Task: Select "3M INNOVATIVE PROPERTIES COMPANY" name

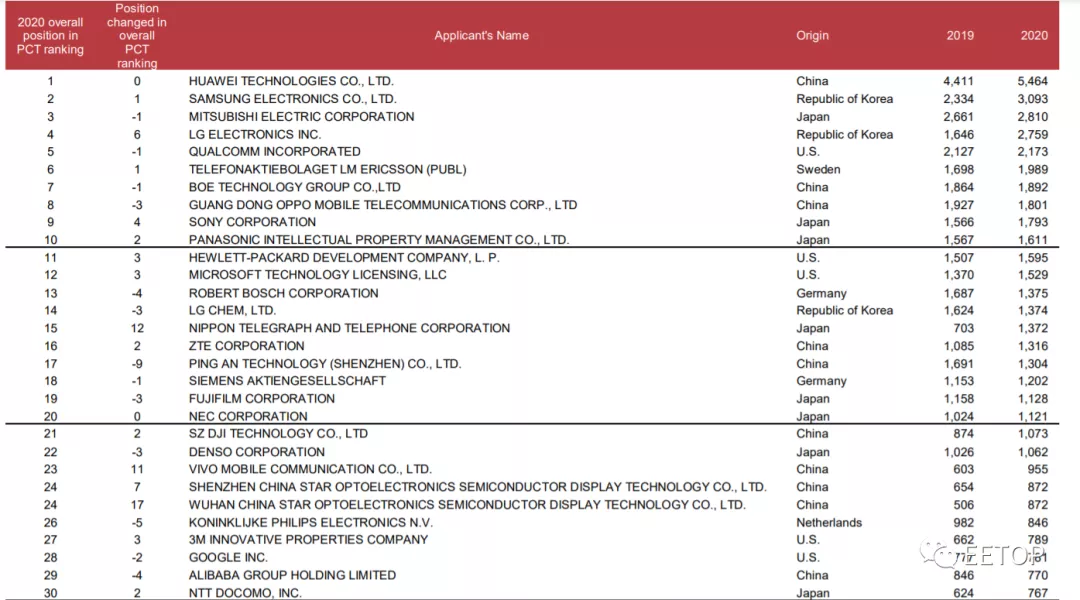Action: click(x=309, y=540)
